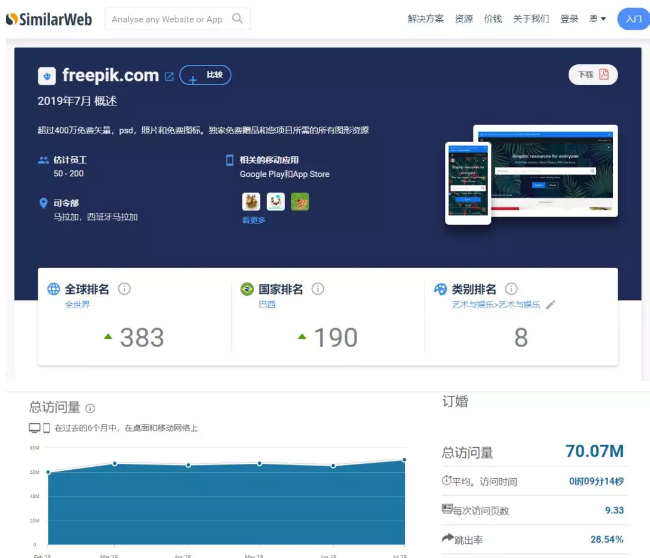Viewport: 650px width, 558px height.
Task: Show info for 类别排名
Action: click(511, 289)
